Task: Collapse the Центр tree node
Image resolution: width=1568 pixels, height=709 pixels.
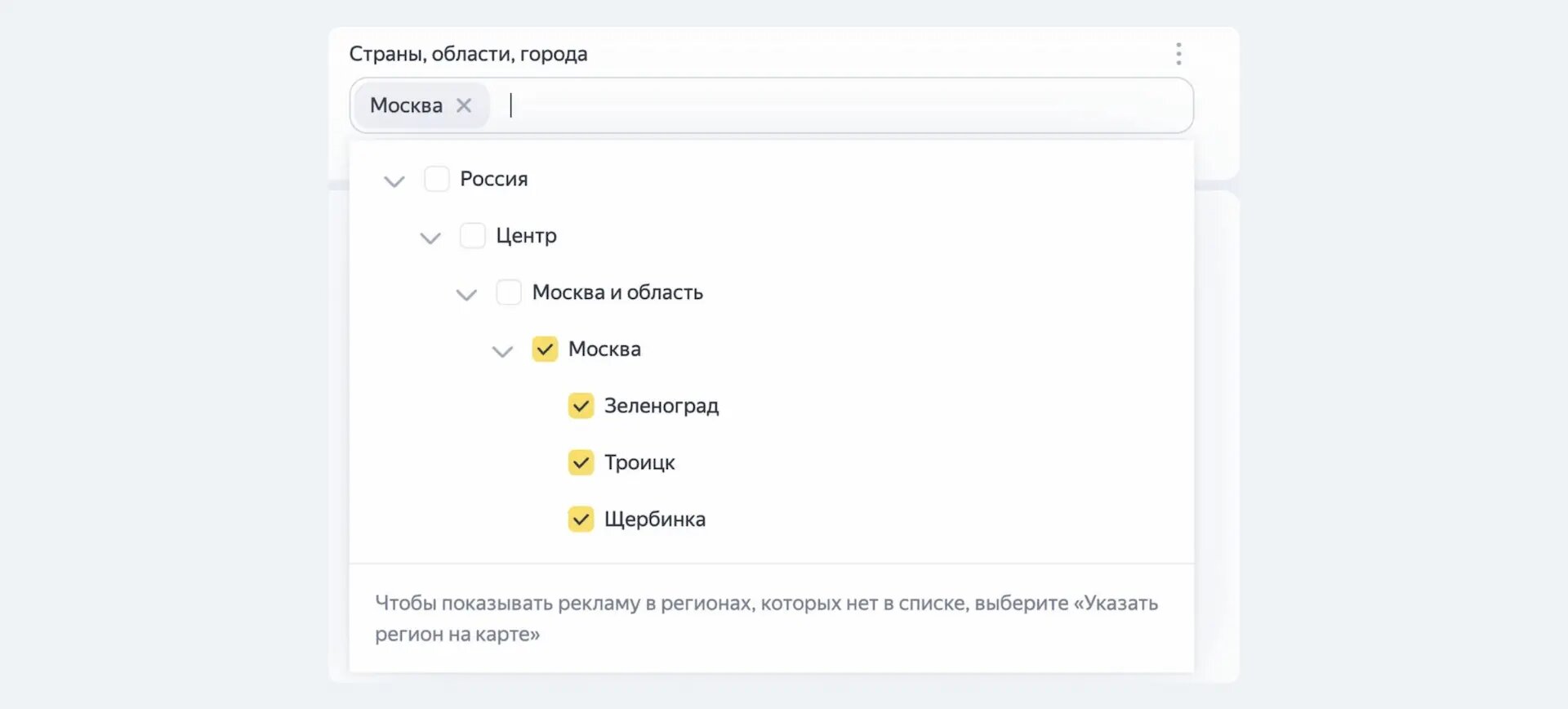Action: click(430, 237)
